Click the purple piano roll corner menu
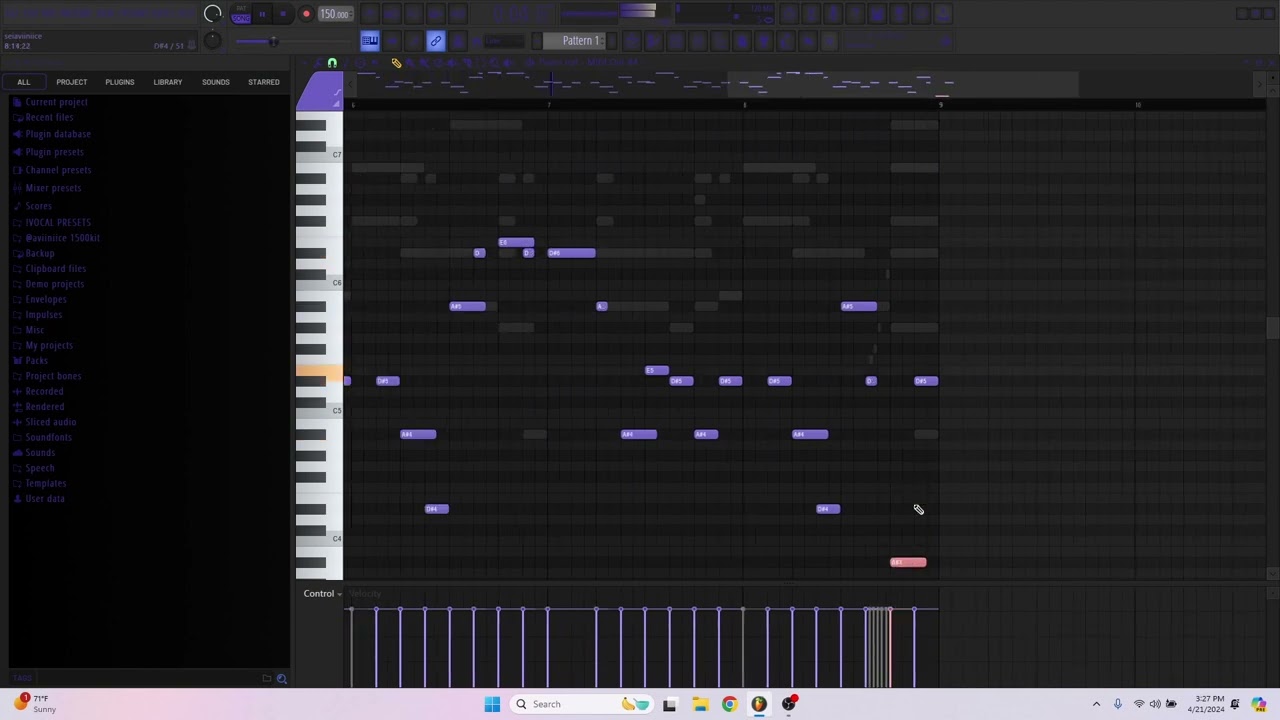This screenshot has height=720, width=1280. pyautogui.click(x=319, y=92)
